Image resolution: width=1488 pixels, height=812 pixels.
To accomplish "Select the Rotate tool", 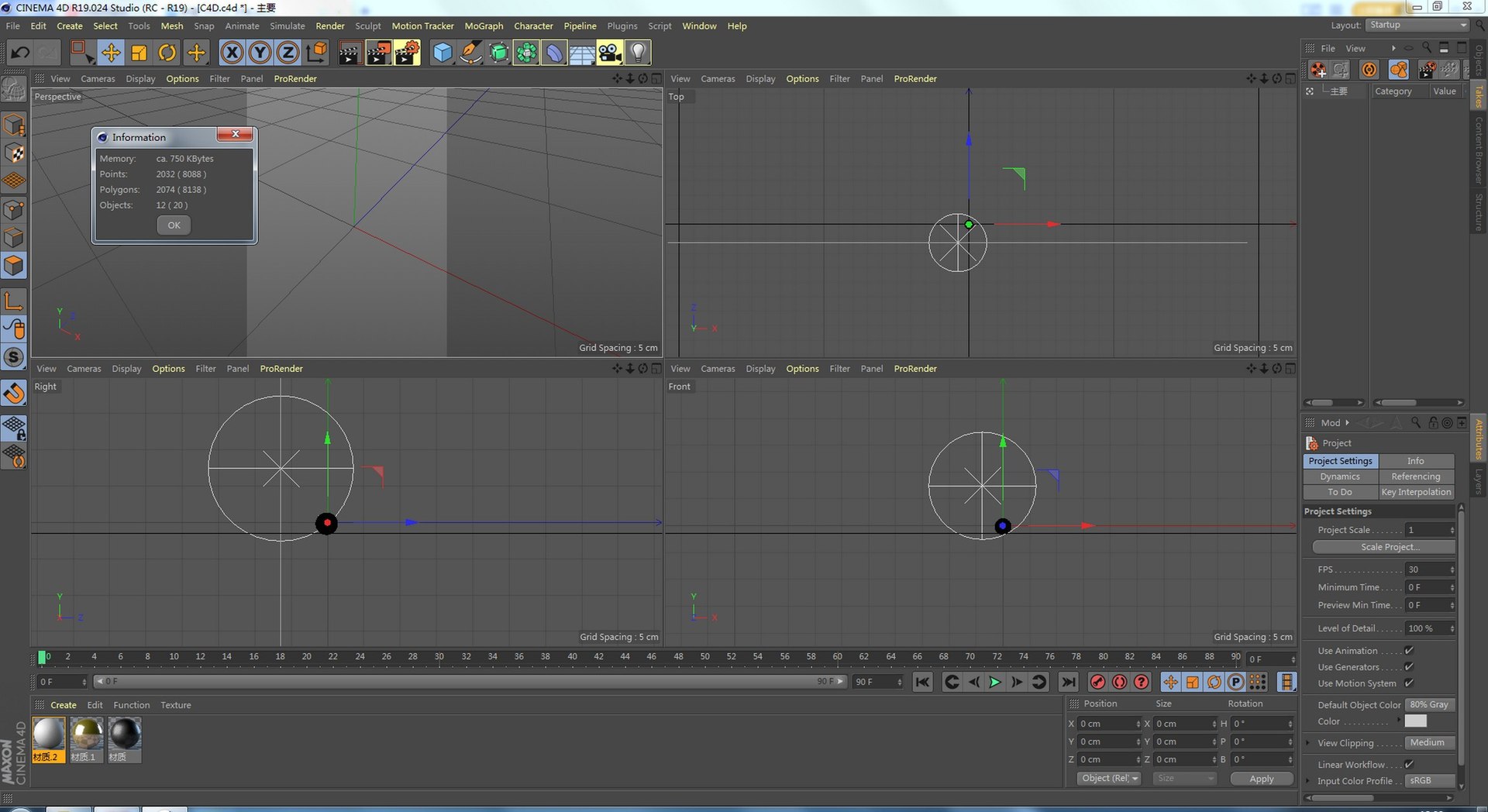I will [x=167, y=53].
